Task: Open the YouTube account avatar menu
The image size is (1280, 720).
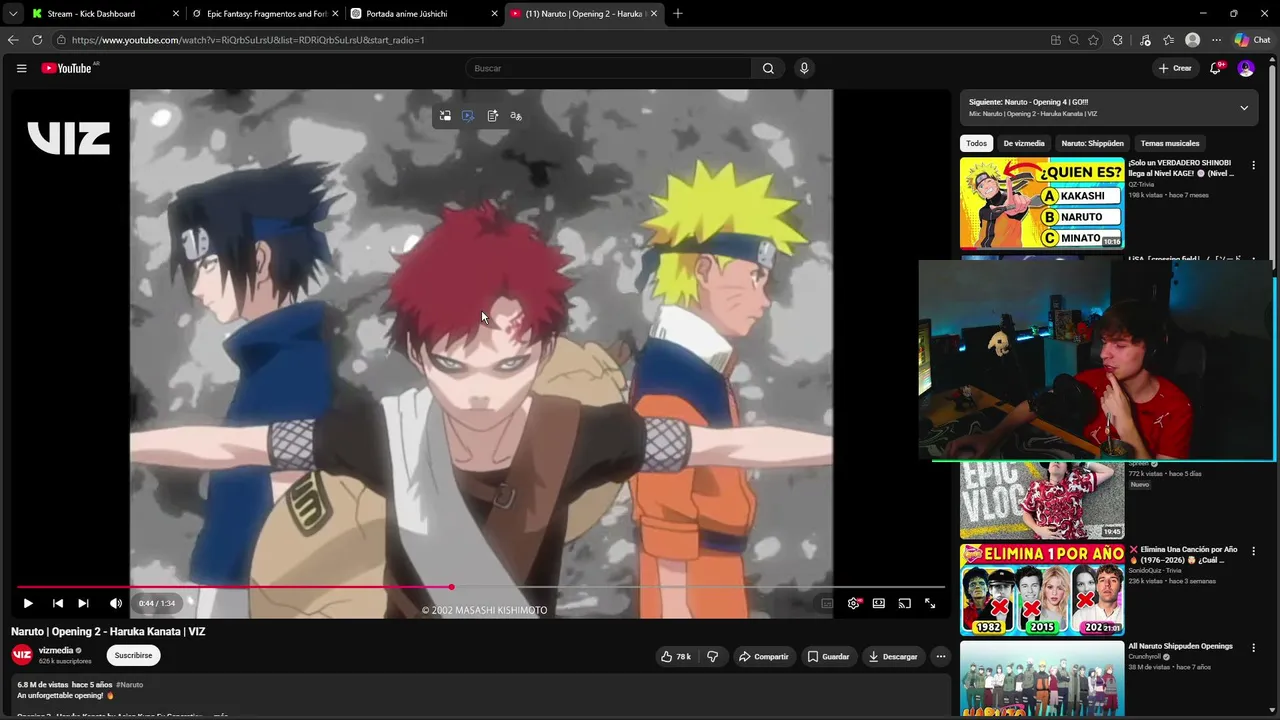Action: pos(1246,68)
